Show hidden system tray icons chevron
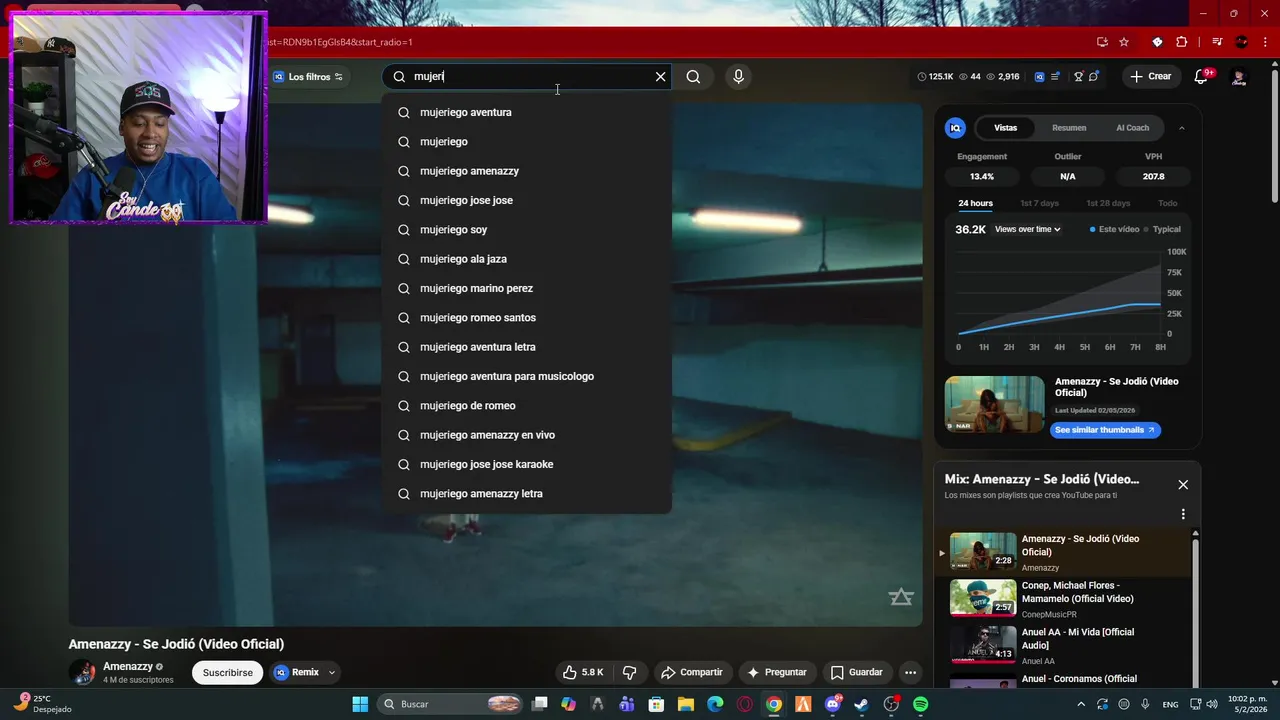Viewport: 1280px width, 720px height. point(1081,704)
